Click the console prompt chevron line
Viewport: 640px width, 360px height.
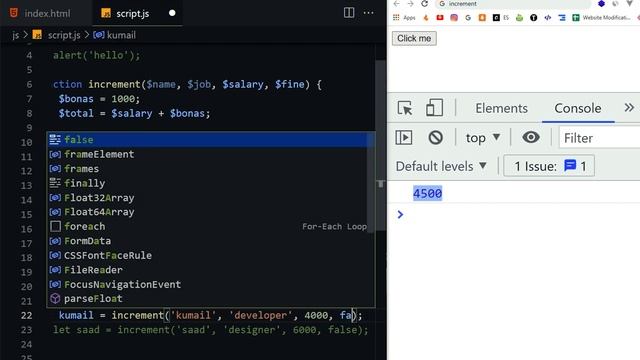pos(400,214)
